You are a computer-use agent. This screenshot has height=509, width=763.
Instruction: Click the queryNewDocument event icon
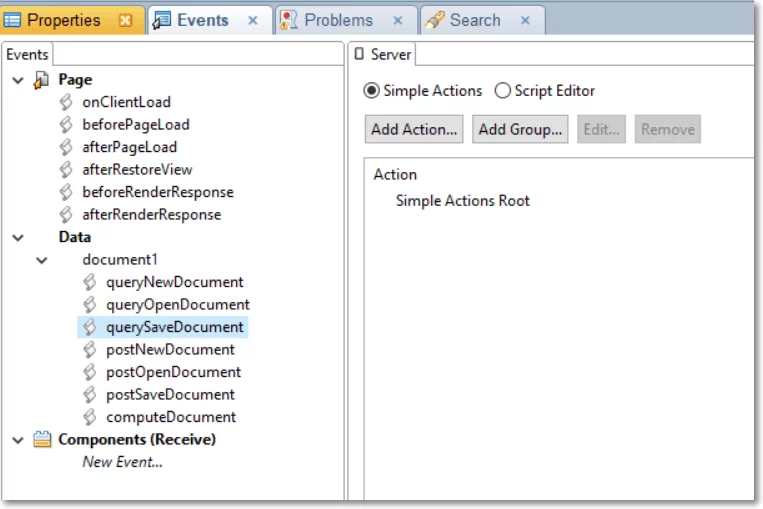tap(90, 282)
